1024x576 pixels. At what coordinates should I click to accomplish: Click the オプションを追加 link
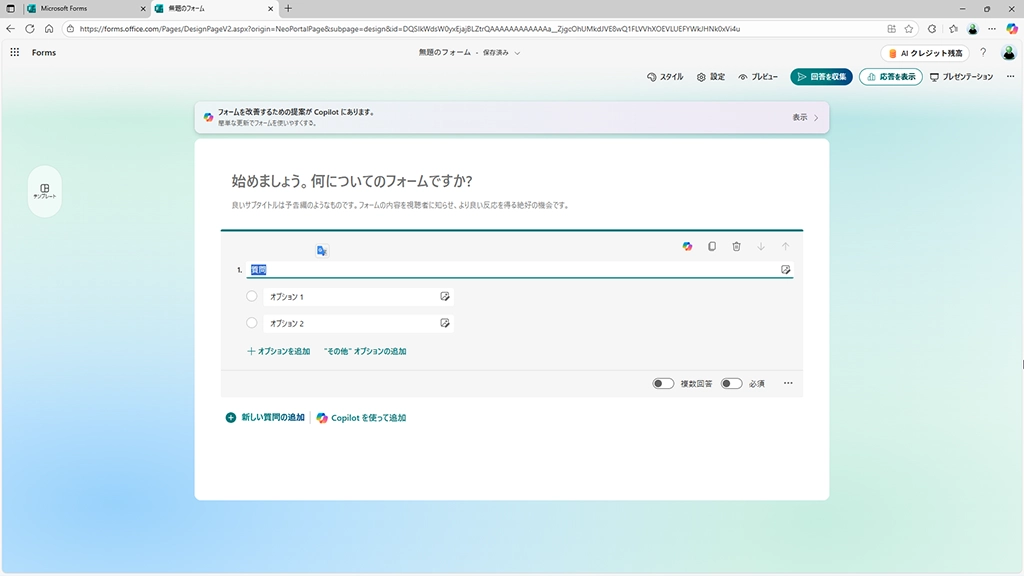pyautogui.click(x=278, y=351)
